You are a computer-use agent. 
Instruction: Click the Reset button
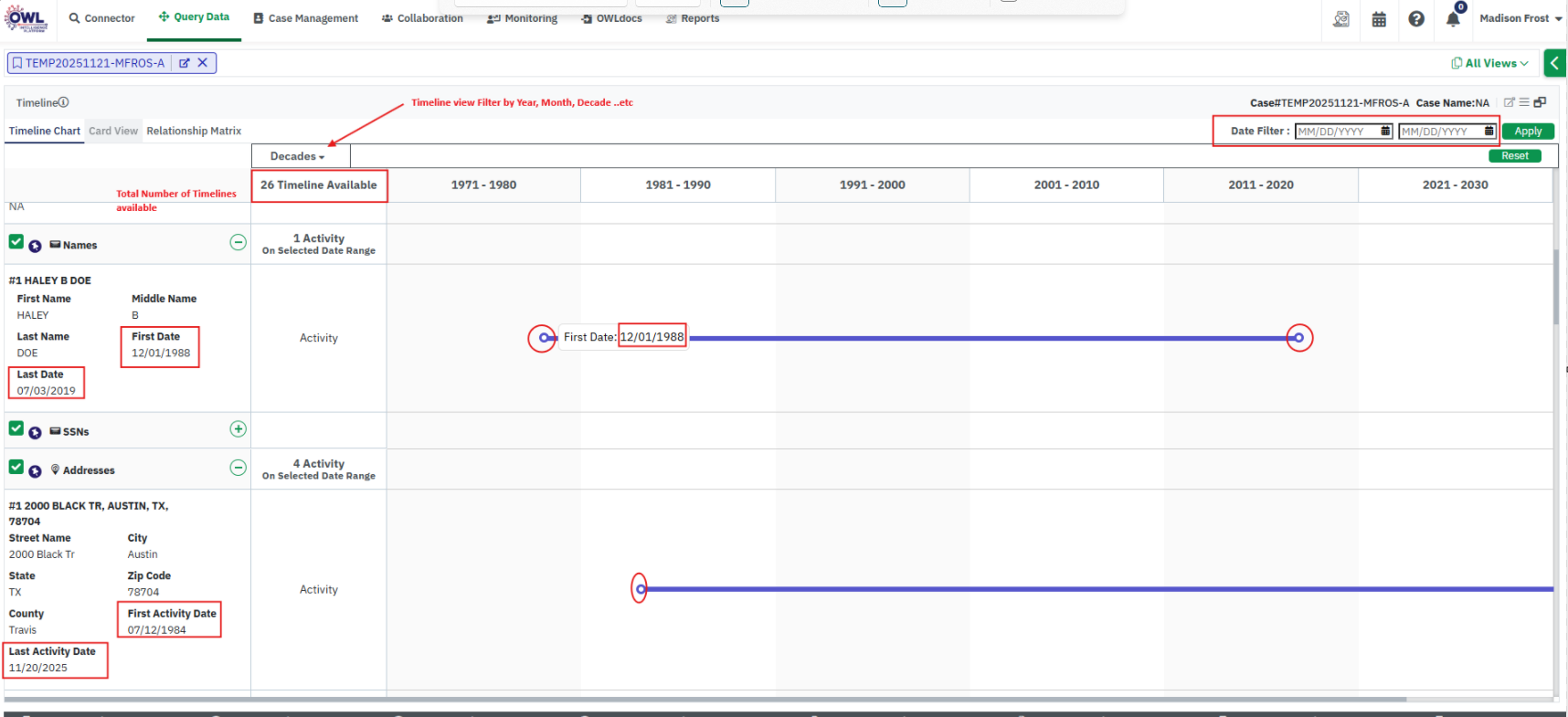click(x=1514, y=156)
